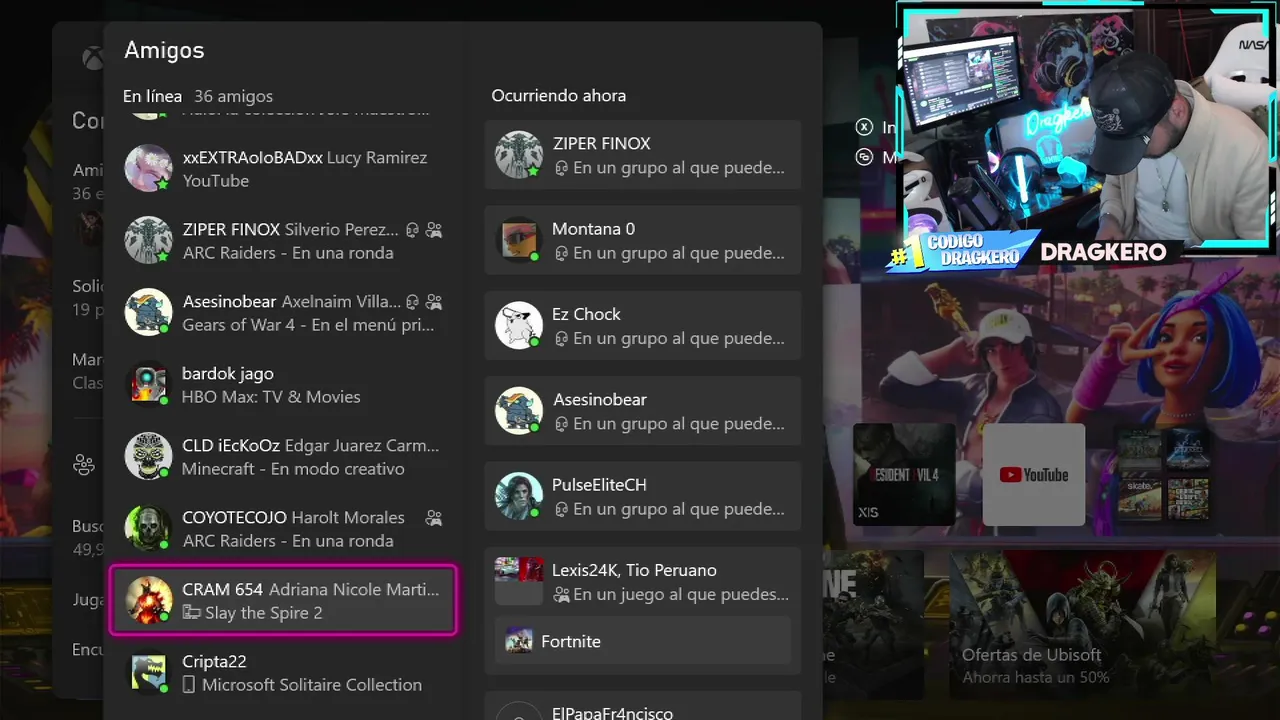Click PulseEliteCH avatar under Ocurriendo ahora
The width and height of the screenshot is (1280, 720).
(519, 496)
